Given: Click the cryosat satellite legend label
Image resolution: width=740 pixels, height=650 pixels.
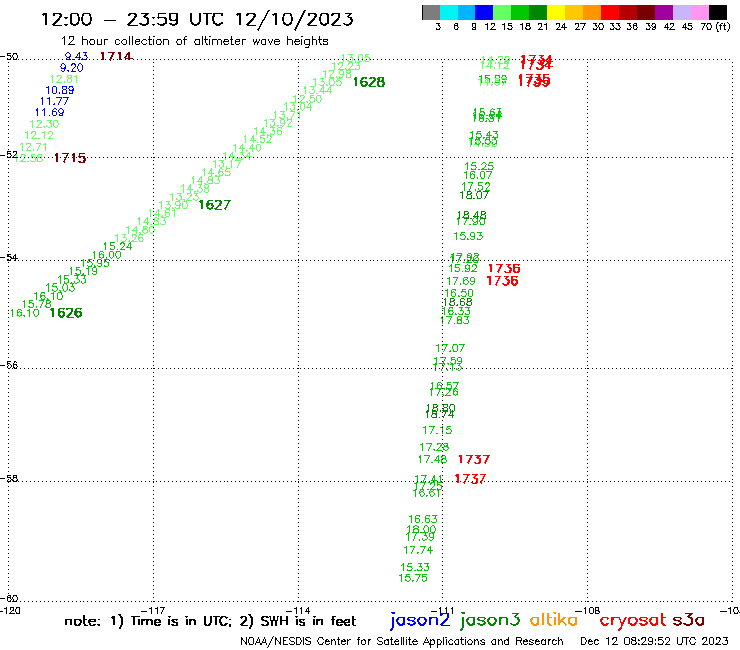Looking at the screenshot, I should tap(633, 620).
